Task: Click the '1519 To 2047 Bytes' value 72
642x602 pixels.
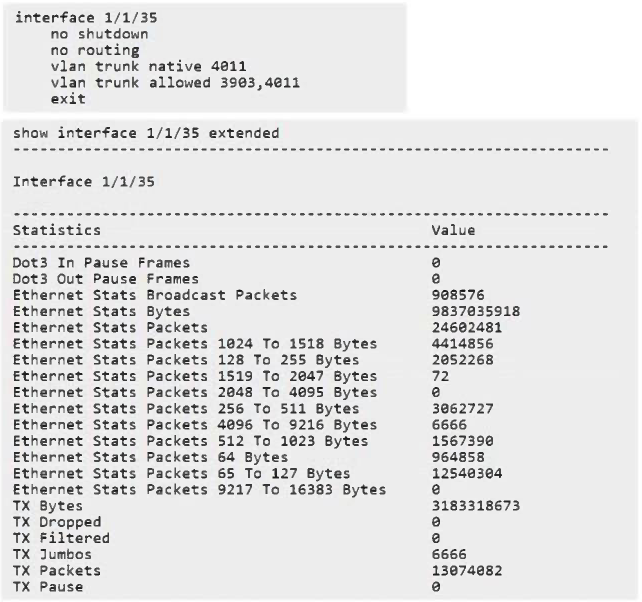Action: (440, 376)
